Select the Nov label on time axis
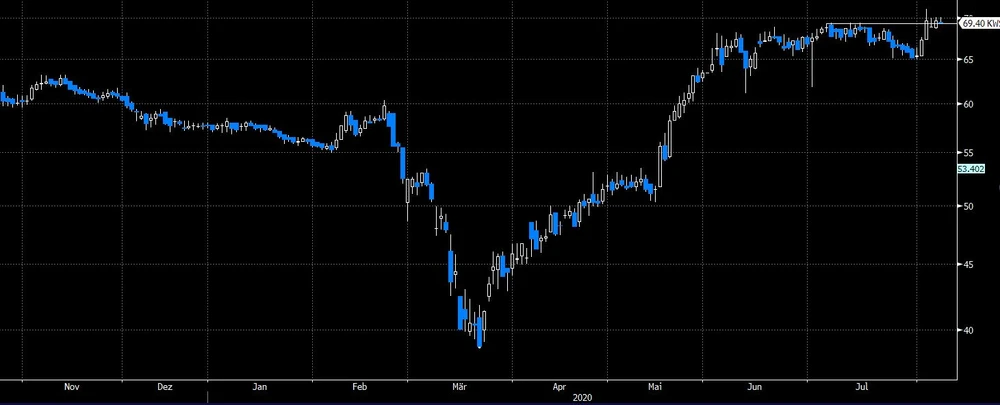Viewport: 1000px width, 405px height. (70, 385)
